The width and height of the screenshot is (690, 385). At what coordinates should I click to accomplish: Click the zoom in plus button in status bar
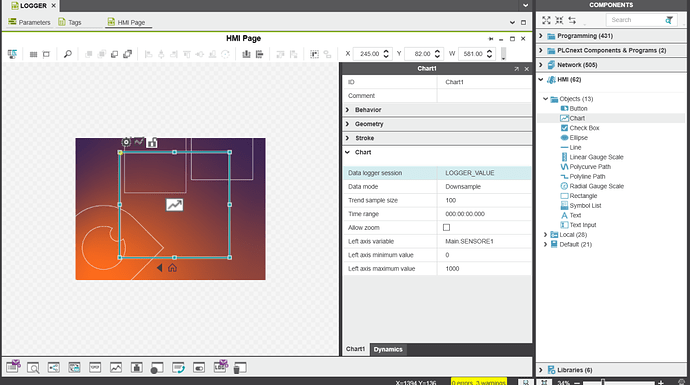pos(661,382)
